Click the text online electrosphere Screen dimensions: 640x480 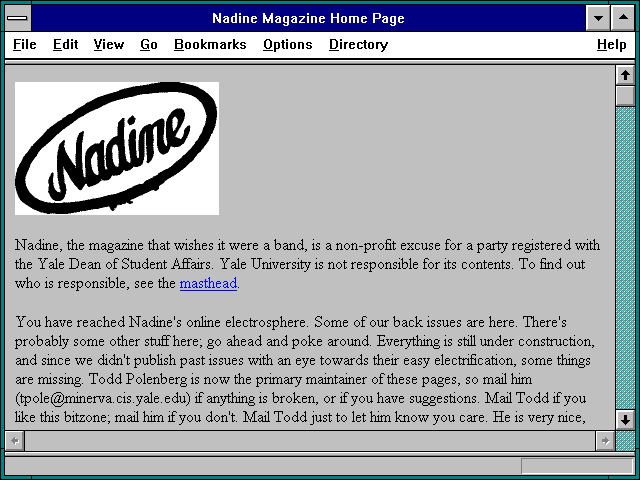tap(246, 322)
